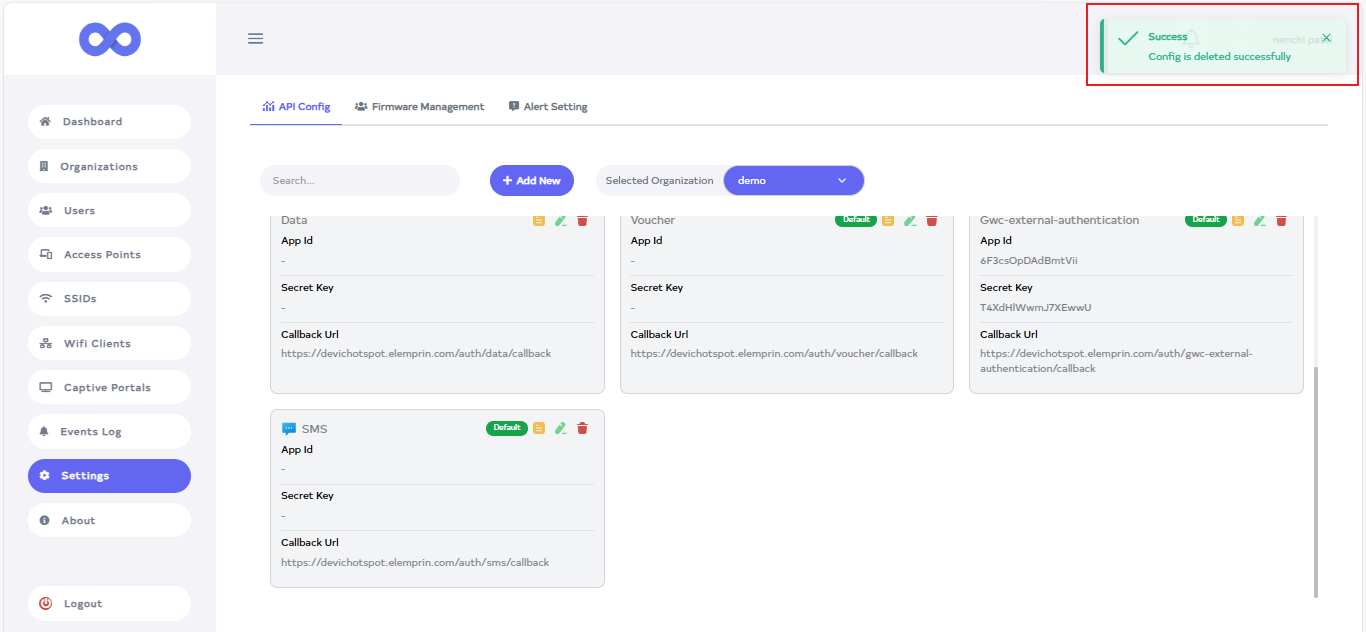Viewport: 1366px width, 632px height.
Task: Edit the Voucher config with pencil icon
Action: pos(910,220)
